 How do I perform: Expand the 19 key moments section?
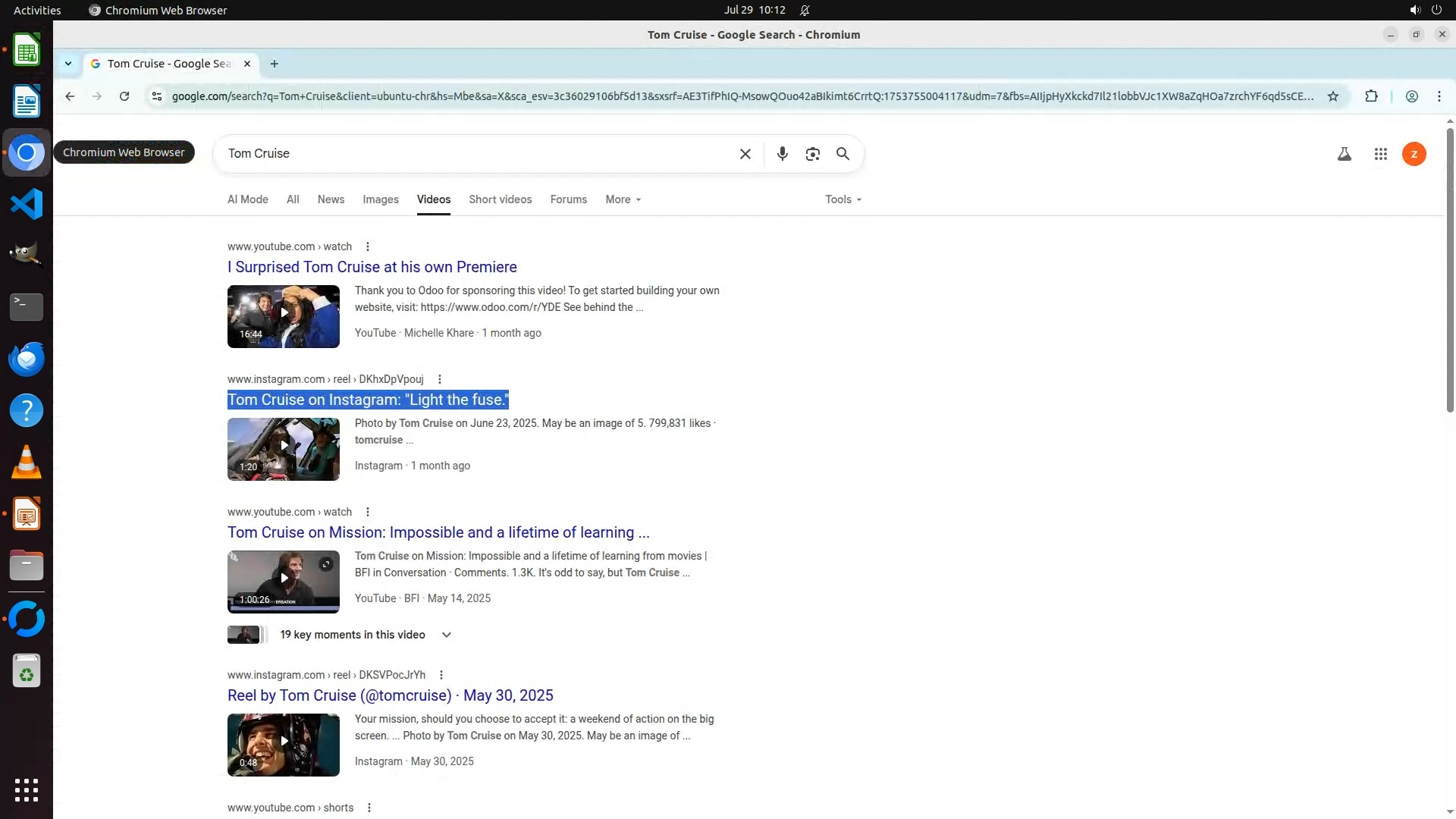446,635
